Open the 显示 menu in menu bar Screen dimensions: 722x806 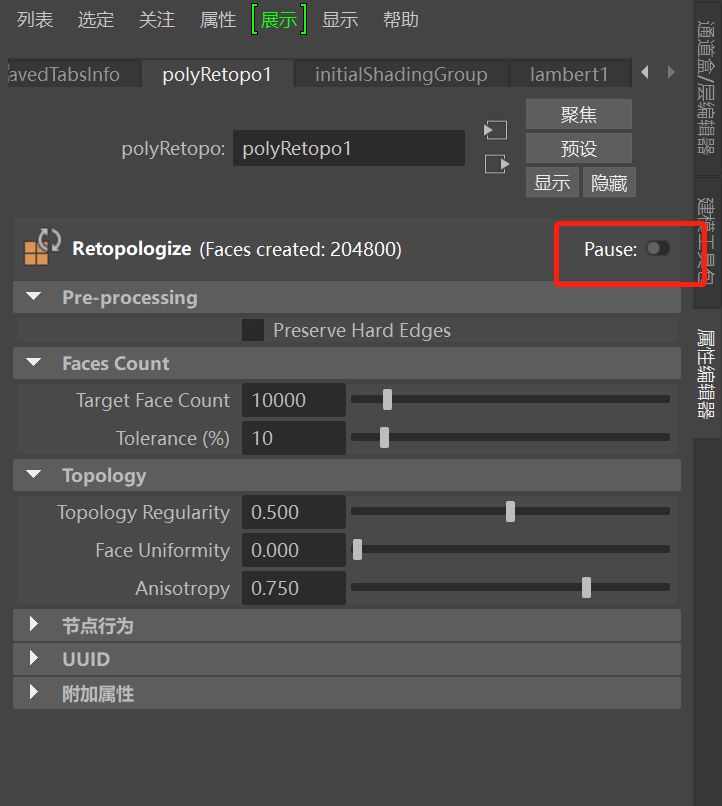[340, 20]
